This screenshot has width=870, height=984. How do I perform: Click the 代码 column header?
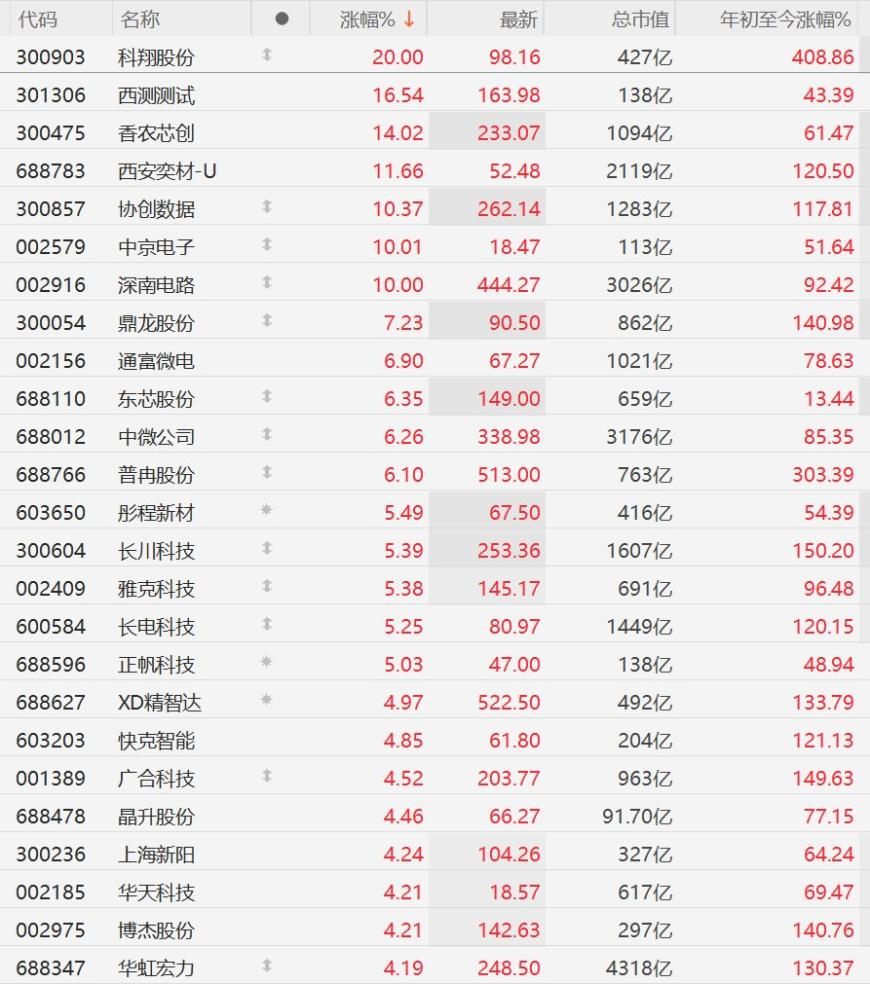click(x=38, y=19)
